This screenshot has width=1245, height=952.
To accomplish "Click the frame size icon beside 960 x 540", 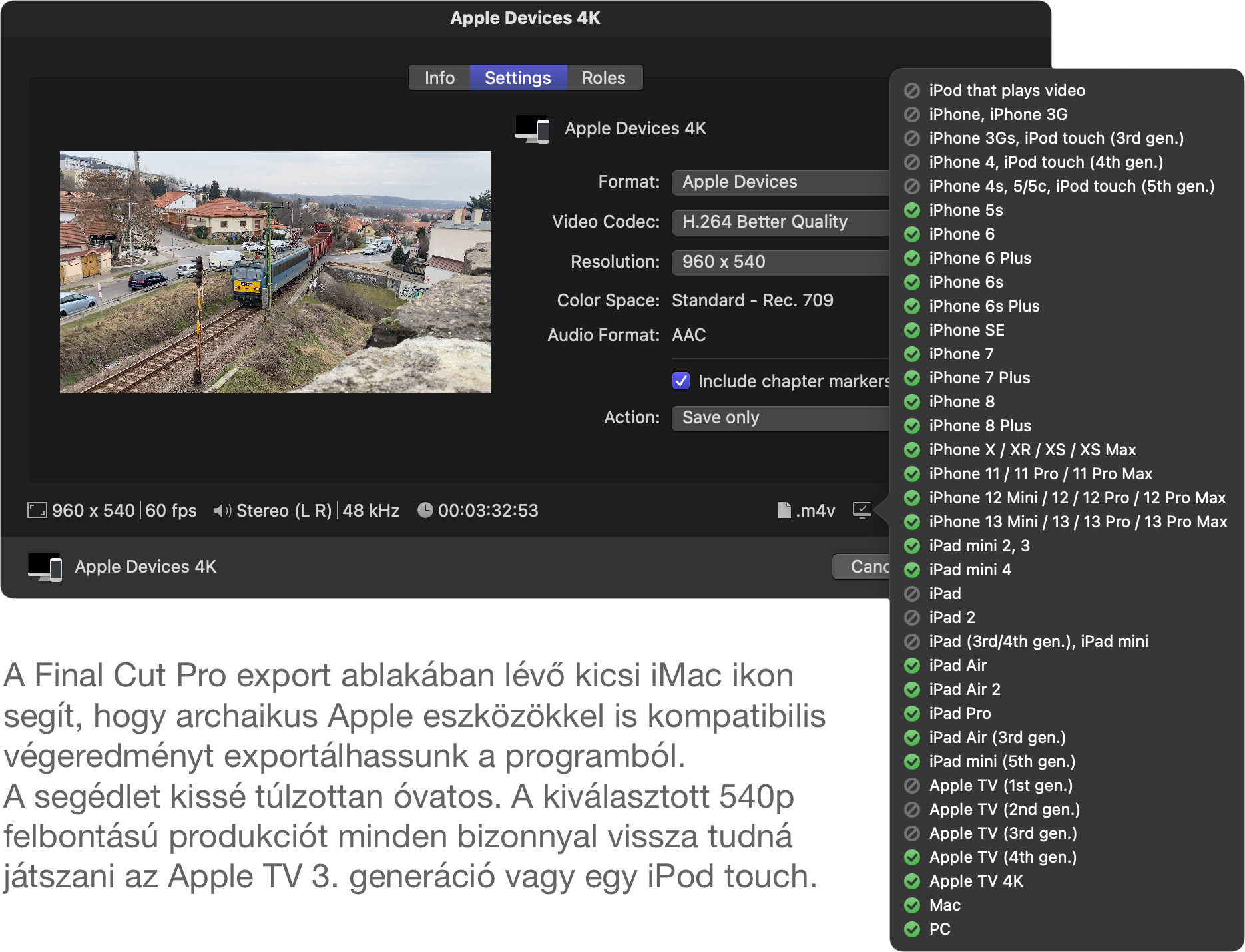I will 37,511.
